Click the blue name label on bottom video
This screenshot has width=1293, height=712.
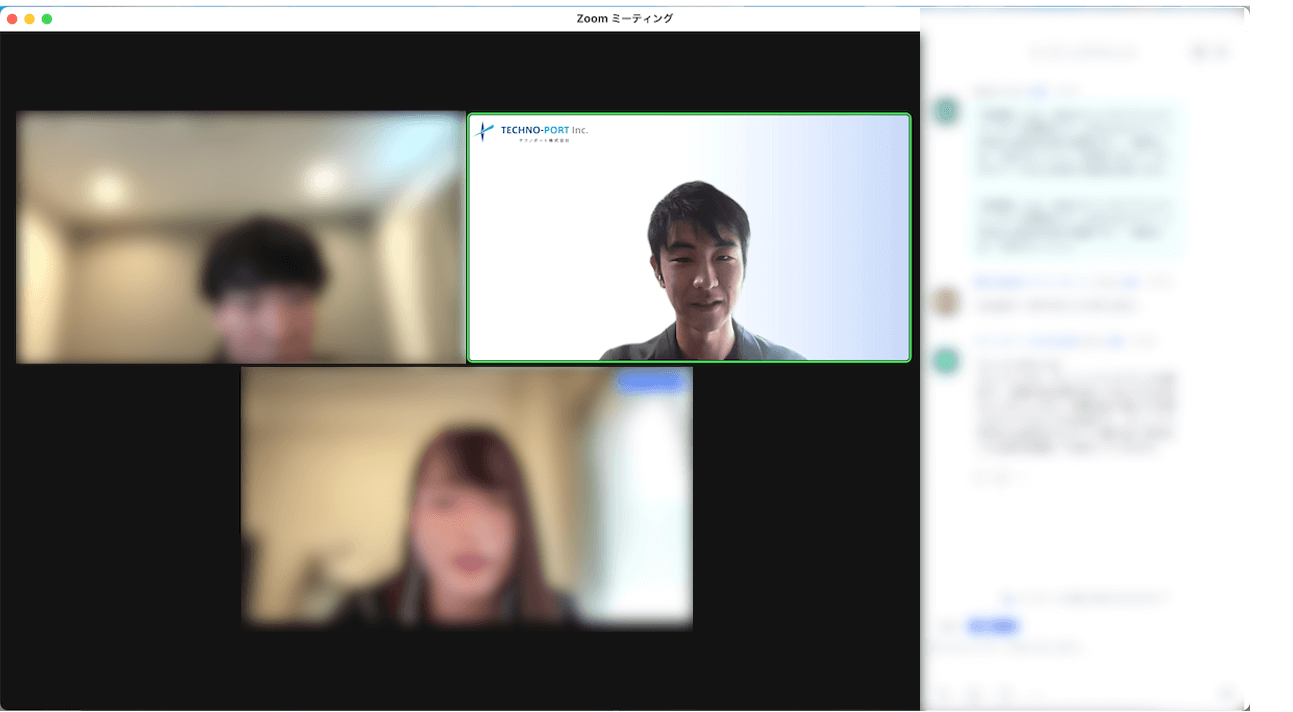point(650,382)
